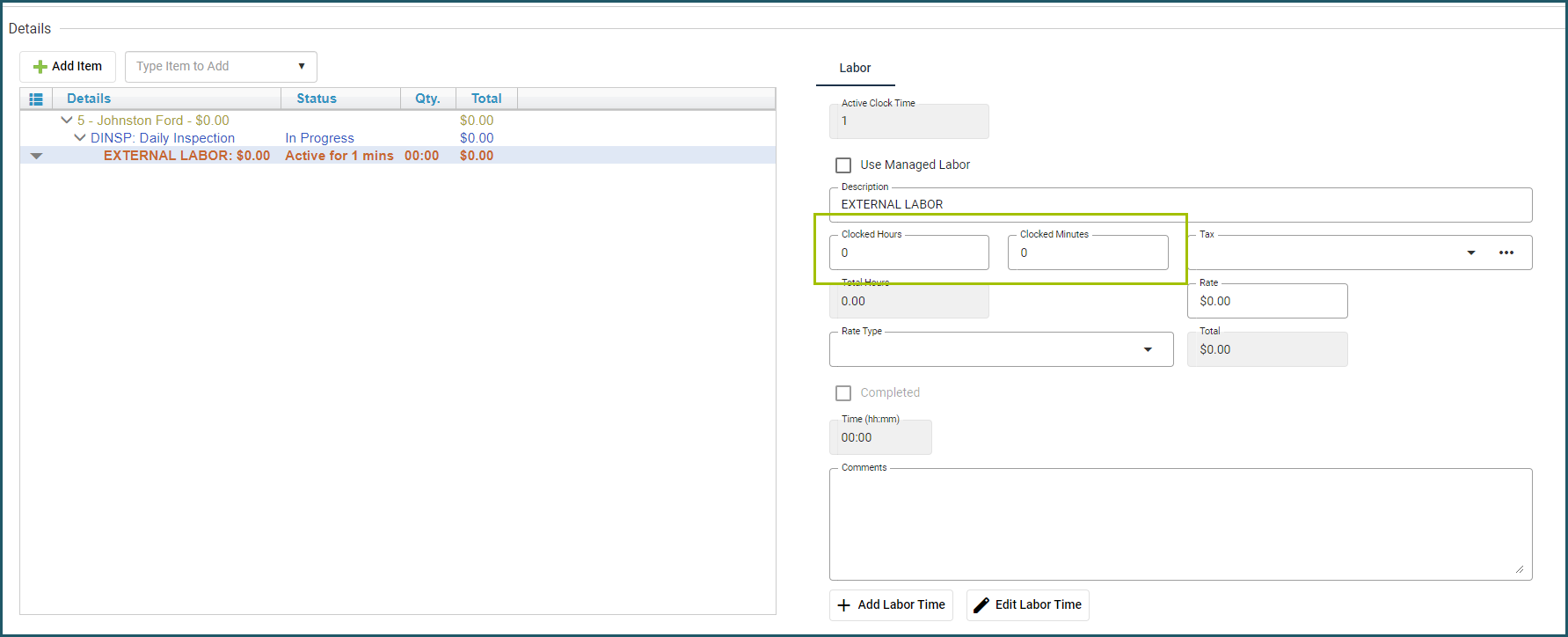Screen dimensions: 1568x637
Task: Click in the Clocked Hours field
Action: click(908, 253)
